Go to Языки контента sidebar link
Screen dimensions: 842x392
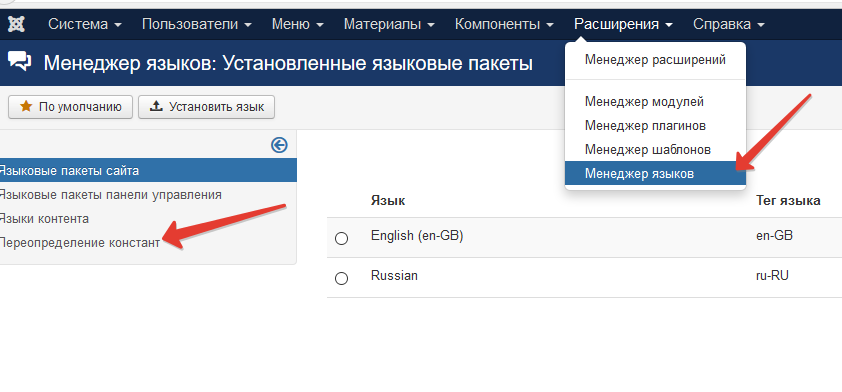pyautogui.click(x=44, y=219)
